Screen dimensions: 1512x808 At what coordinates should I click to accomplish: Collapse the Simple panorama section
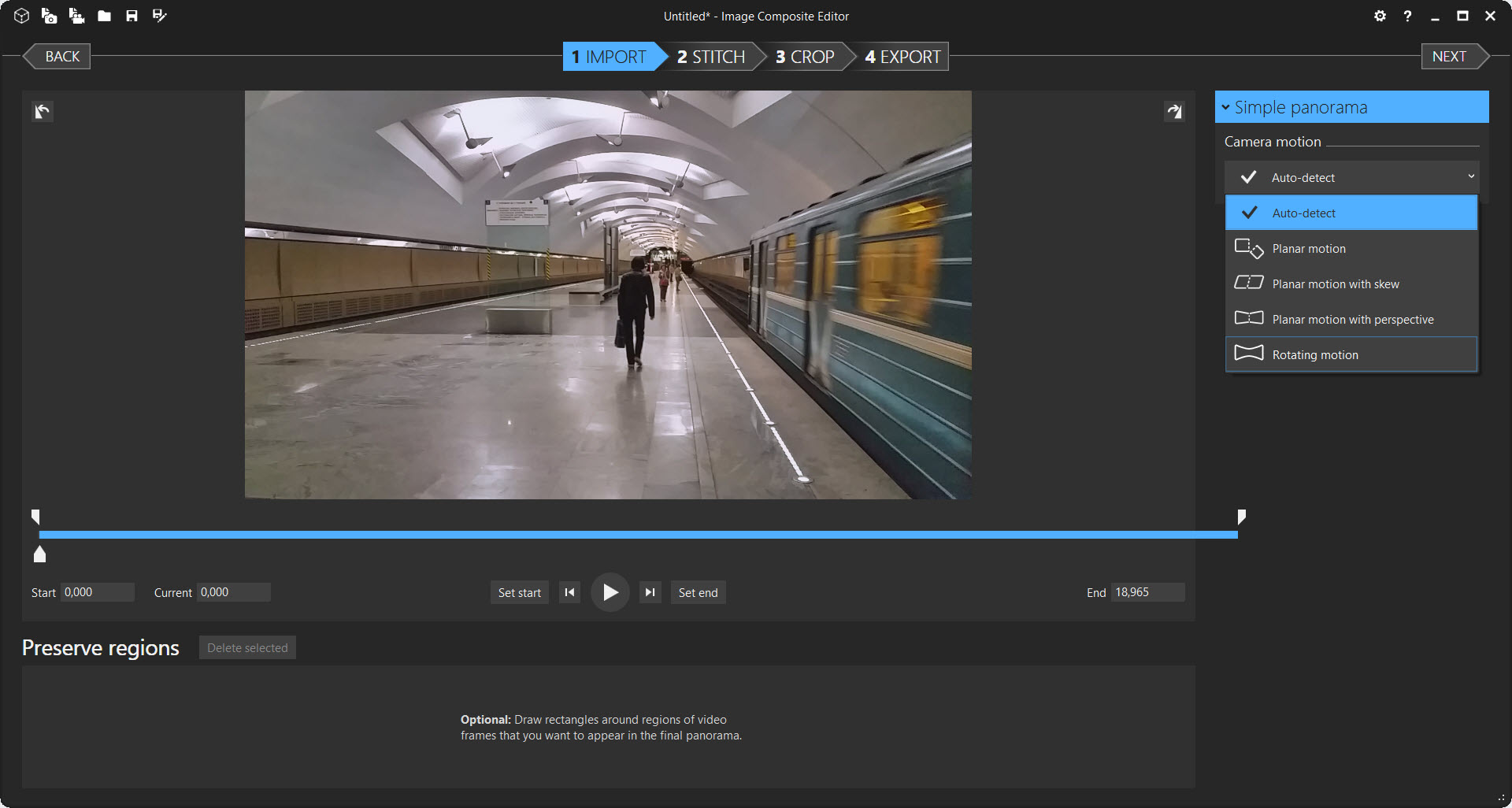(x=1226, y=107)
